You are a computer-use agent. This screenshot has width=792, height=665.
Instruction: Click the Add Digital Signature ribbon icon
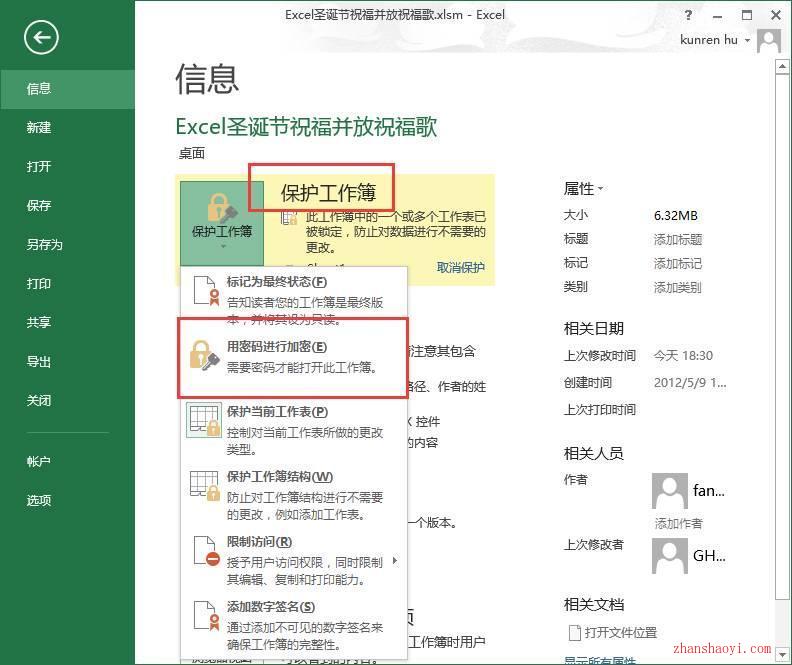tap(207, 616)
